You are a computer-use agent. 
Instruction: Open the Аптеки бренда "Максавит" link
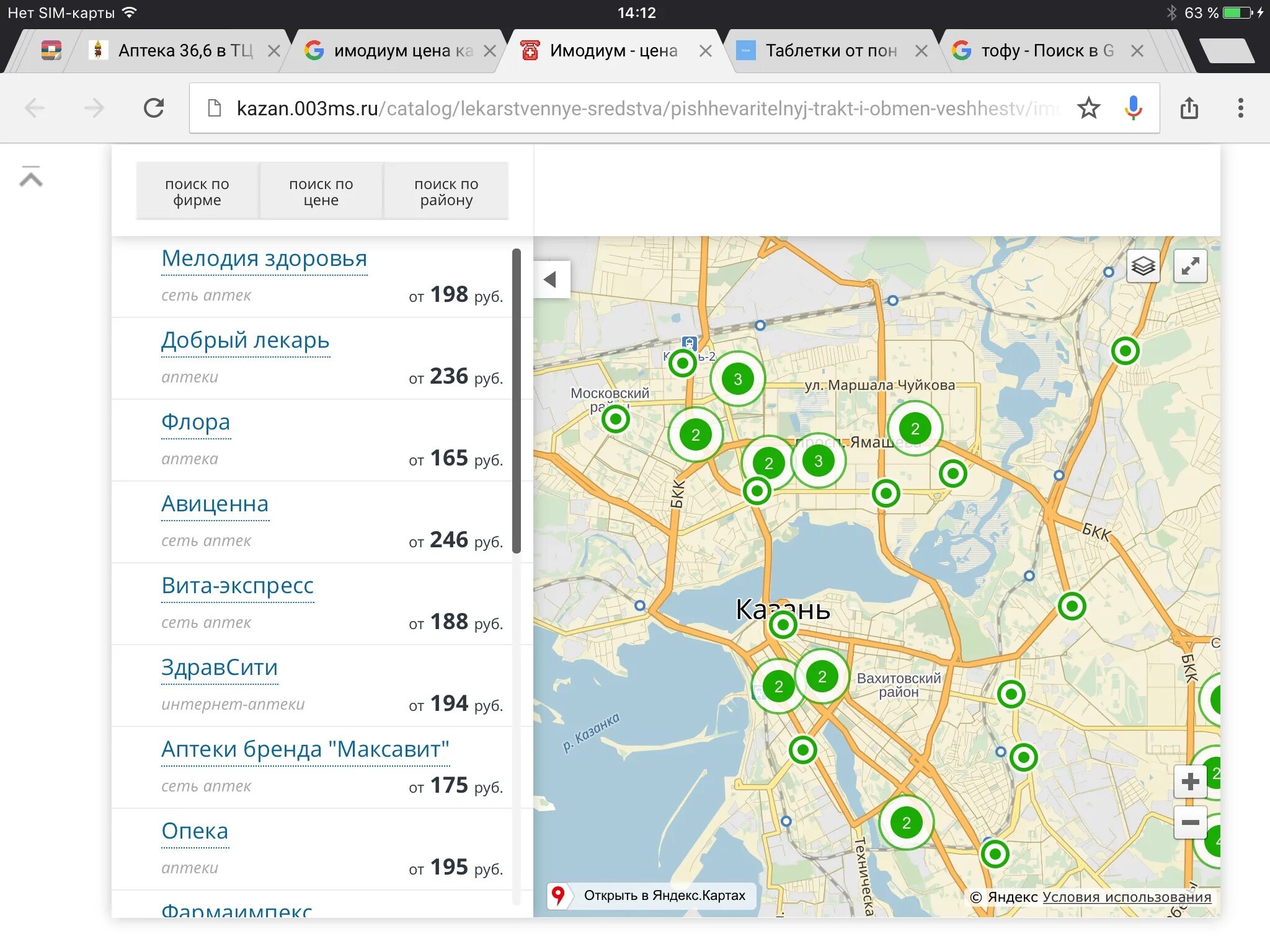tap(305, 749)
